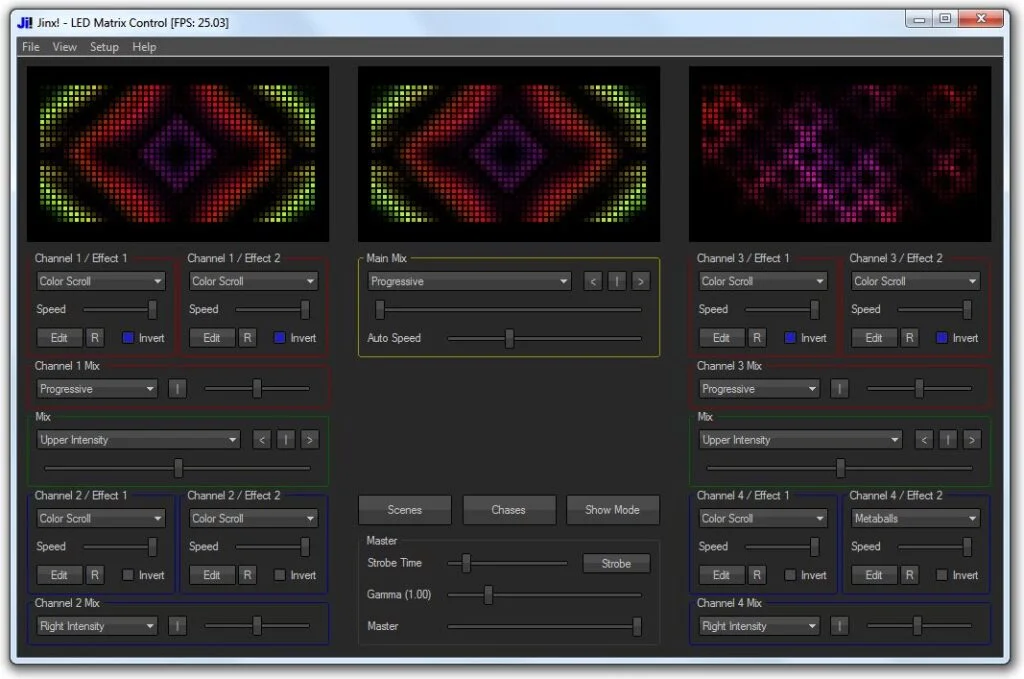
Task: Click the Strobe Time slider
Action: pyautogui.click(x=507, y=563)
